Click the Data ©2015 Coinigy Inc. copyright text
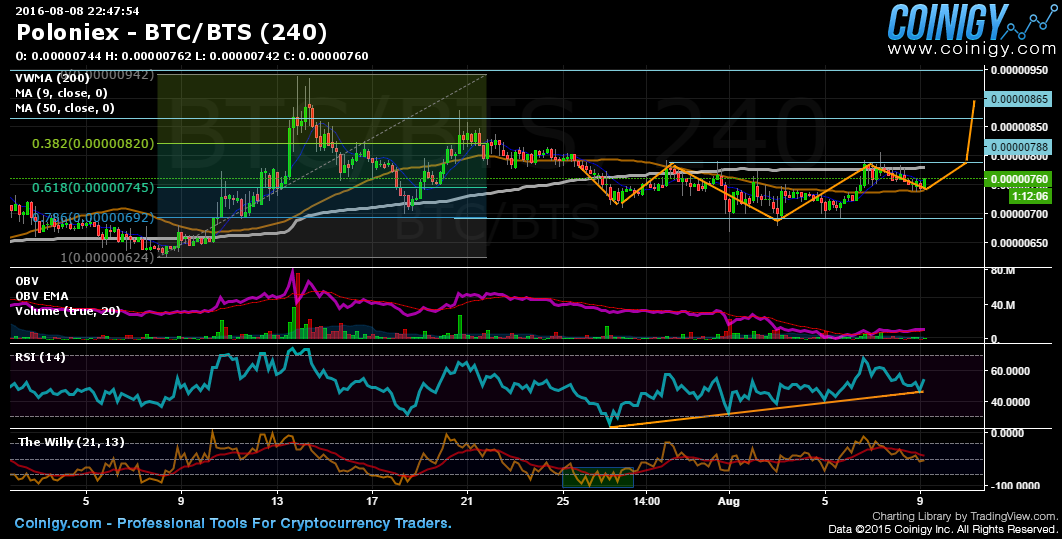This screenshot has height=539, width=1062. click(943, 529)
